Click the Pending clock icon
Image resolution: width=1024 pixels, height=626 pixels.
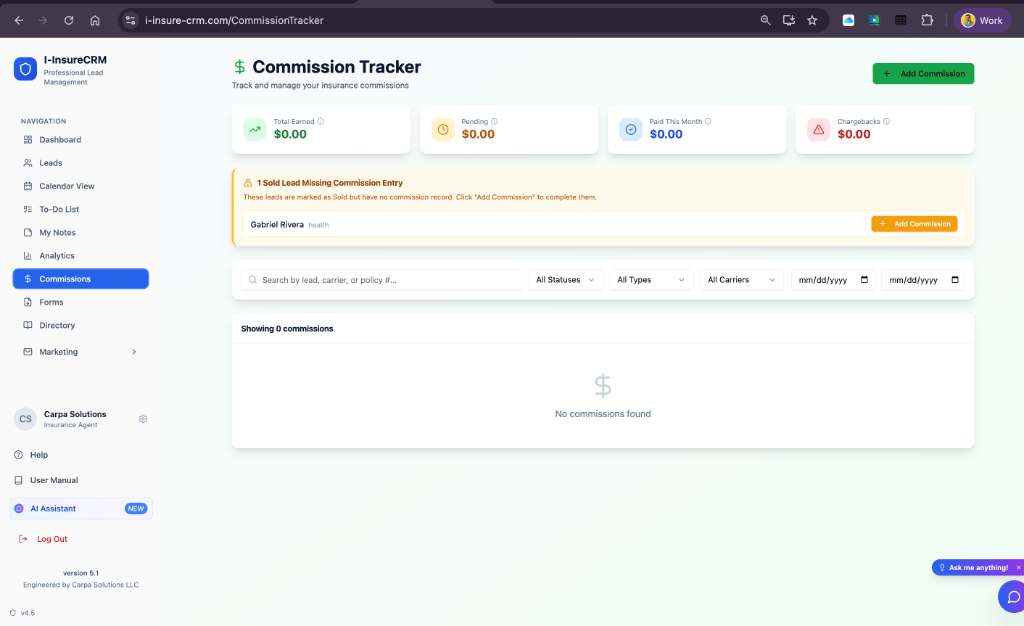point(443,129)
